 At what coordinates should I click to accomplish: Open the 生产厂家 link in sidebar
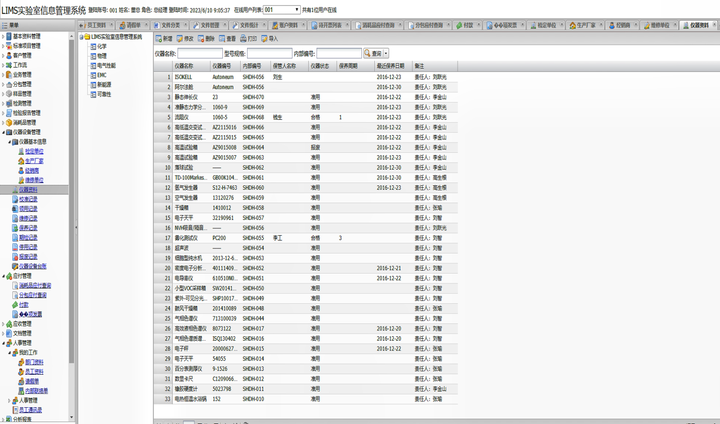(34, 161)
